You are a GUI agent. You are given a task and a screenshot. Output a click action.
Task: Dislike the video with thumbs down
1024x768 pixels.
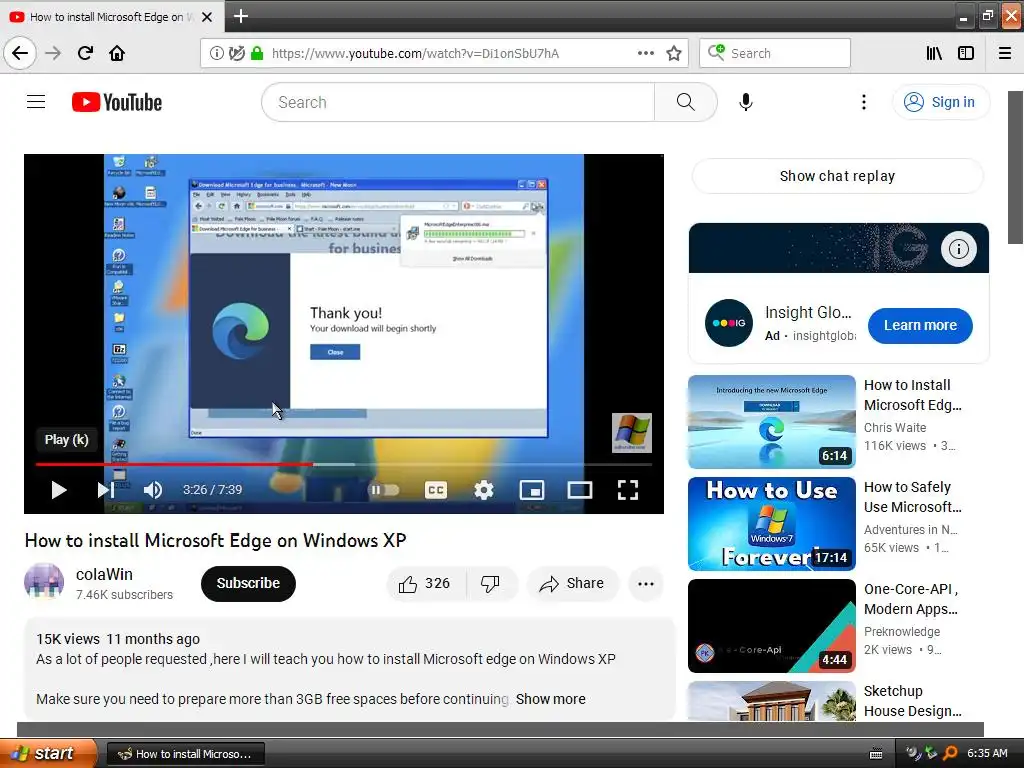pyautogui.click(x=490, y=583)
